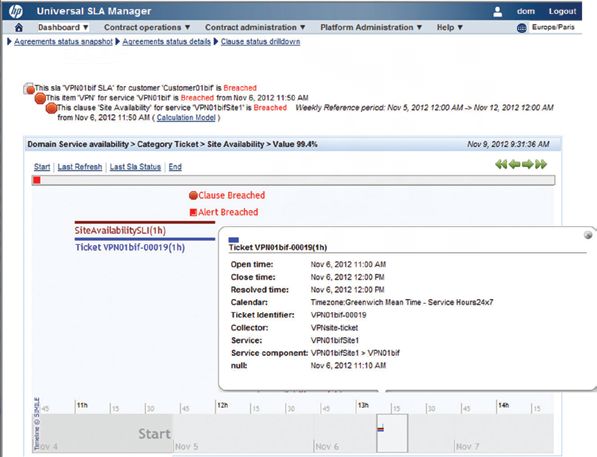Viewport: 597px width, 457px height.
Task: Click the 13h mark on the timeline
Action: click(x=363, y=405)
